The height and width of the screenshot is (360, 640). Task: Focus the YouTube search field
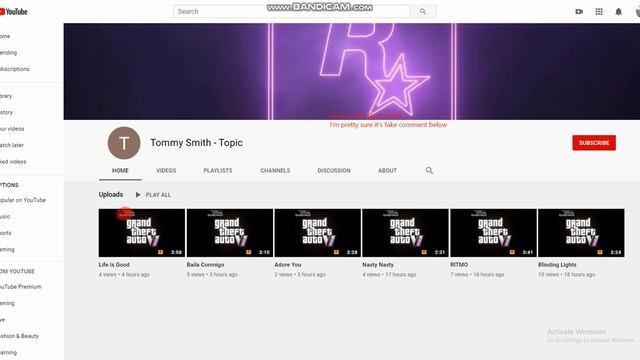click(x=291, y=11)
